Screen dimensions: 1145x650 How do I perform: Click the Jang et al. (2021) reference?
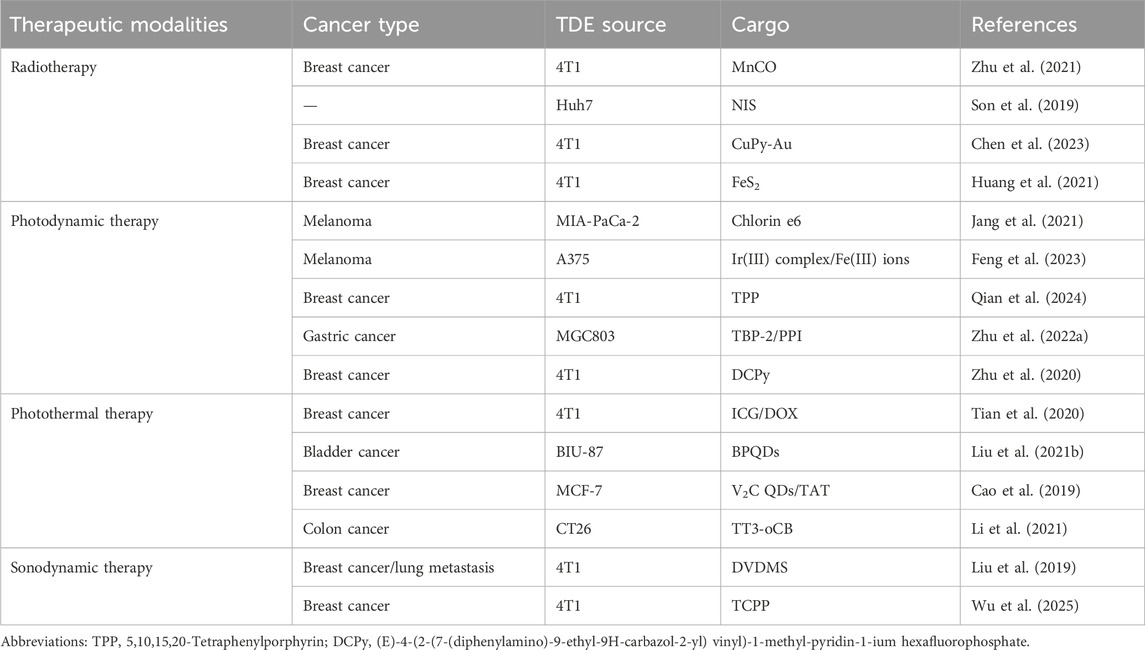1027,221
